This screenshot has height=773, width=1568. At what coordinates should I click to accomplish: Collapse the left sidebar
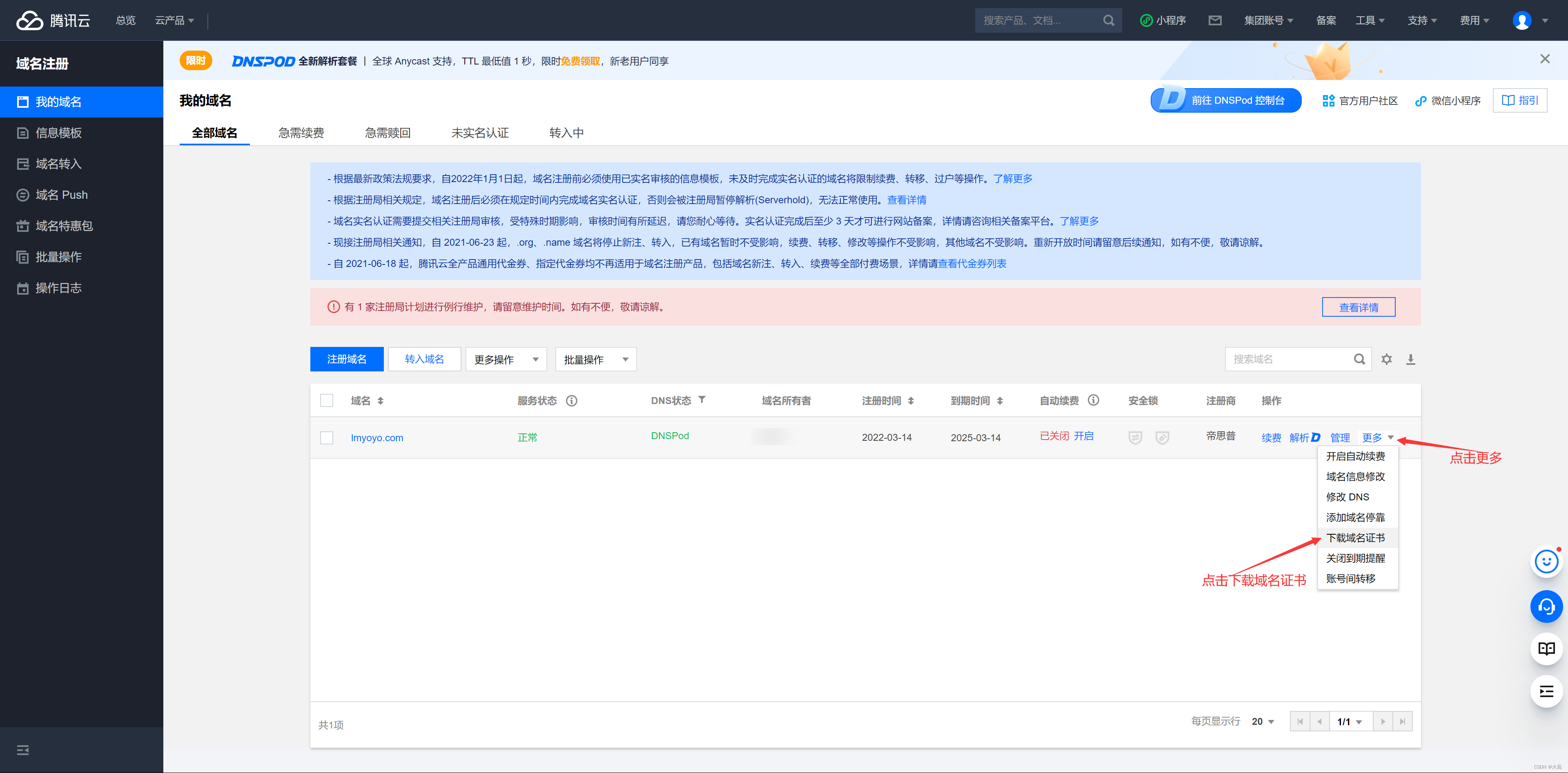point(22,750)
